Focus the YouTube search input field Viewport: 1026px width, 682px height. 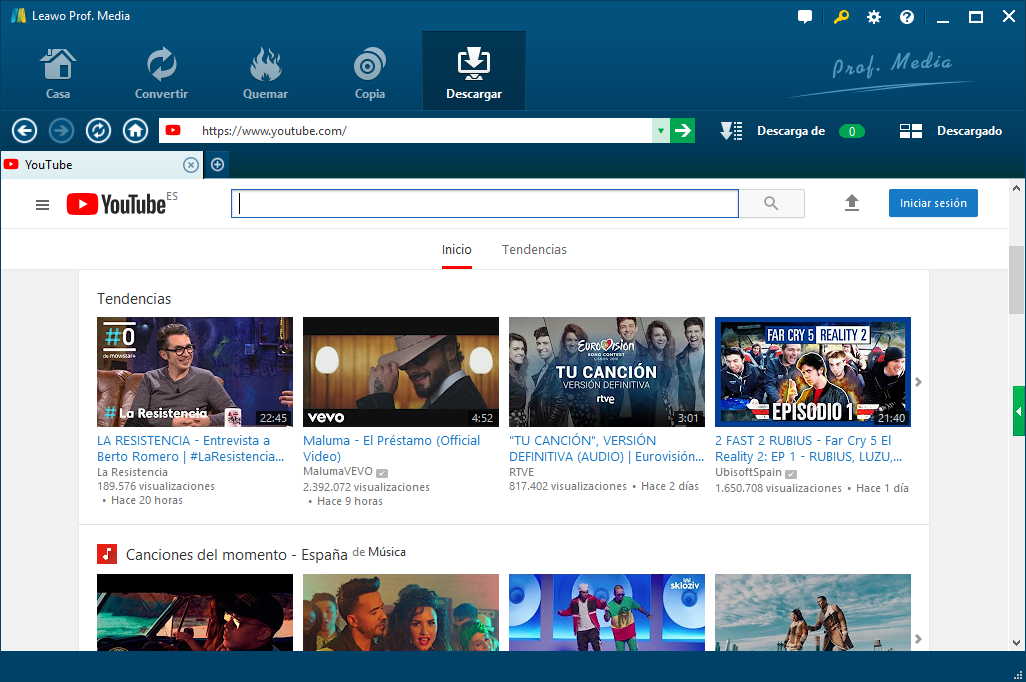coord(485,204)
